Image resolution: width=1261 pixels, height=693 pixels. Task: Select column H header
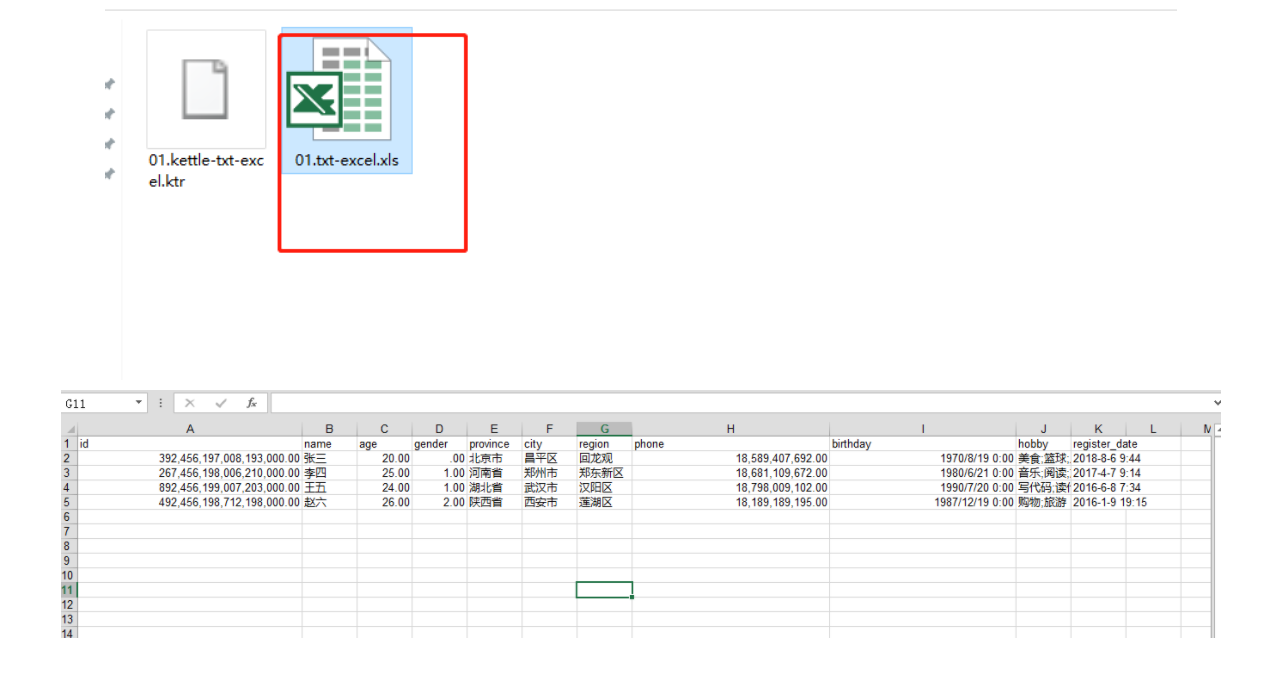click(x=730, y=429)
